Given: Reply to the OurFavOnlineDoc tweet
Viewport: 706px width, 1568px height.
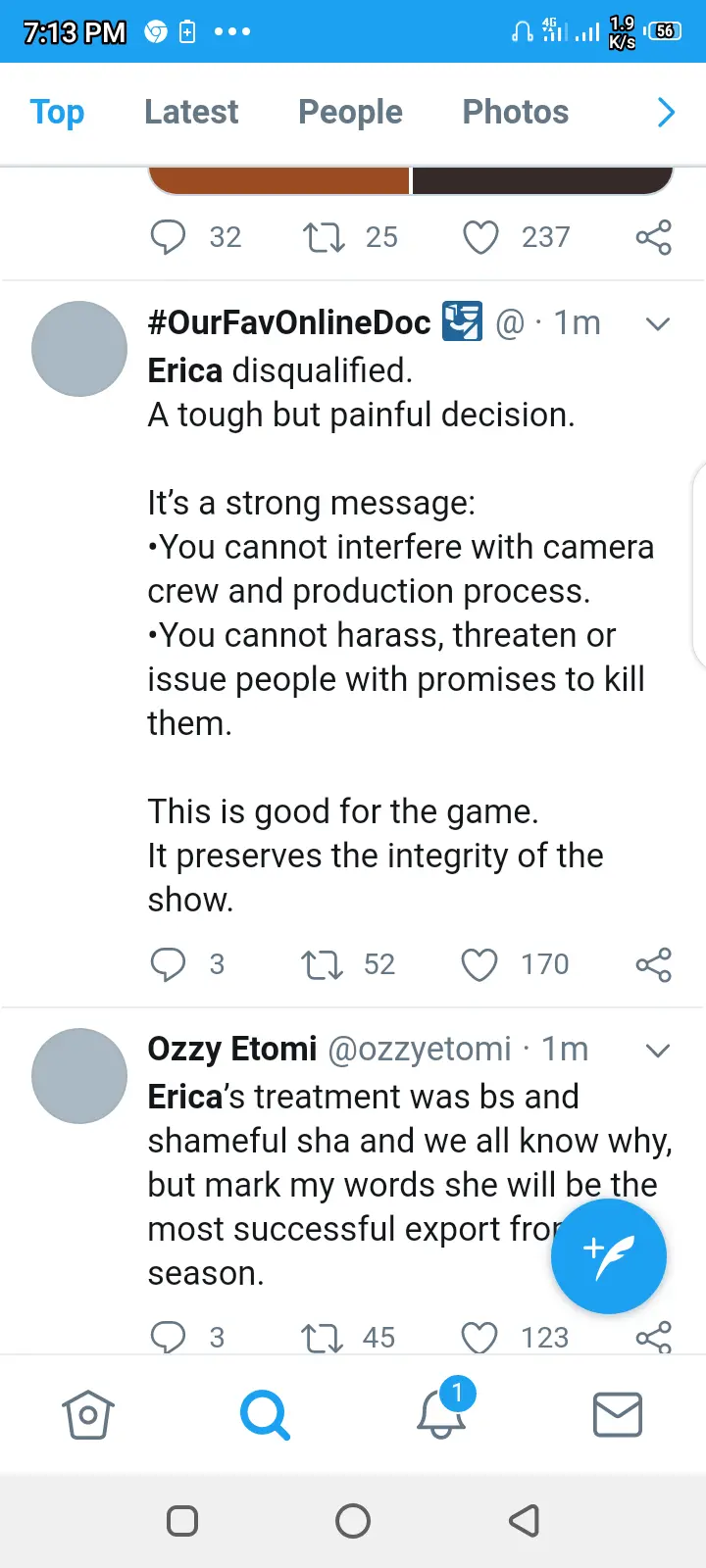Looking at the screenshot, I should 168,964.
